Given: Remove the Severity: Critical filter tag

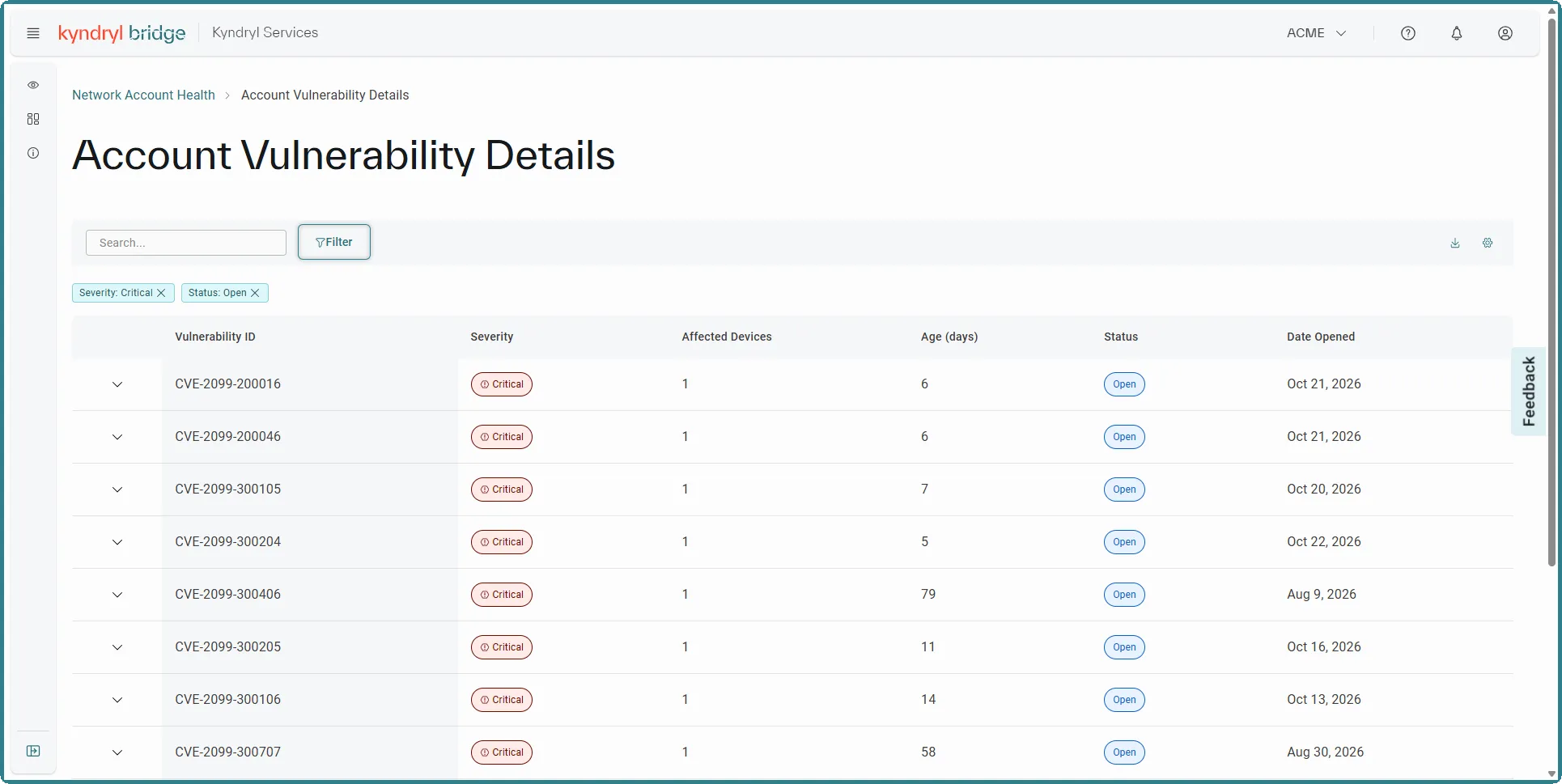Looking at the screenshot, I should tap(161, 293).
